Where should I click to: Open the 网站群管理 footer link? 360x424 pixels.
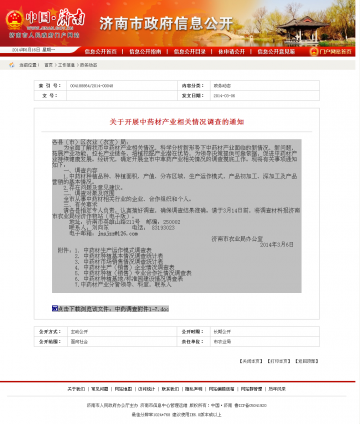[x=251, y=389]
